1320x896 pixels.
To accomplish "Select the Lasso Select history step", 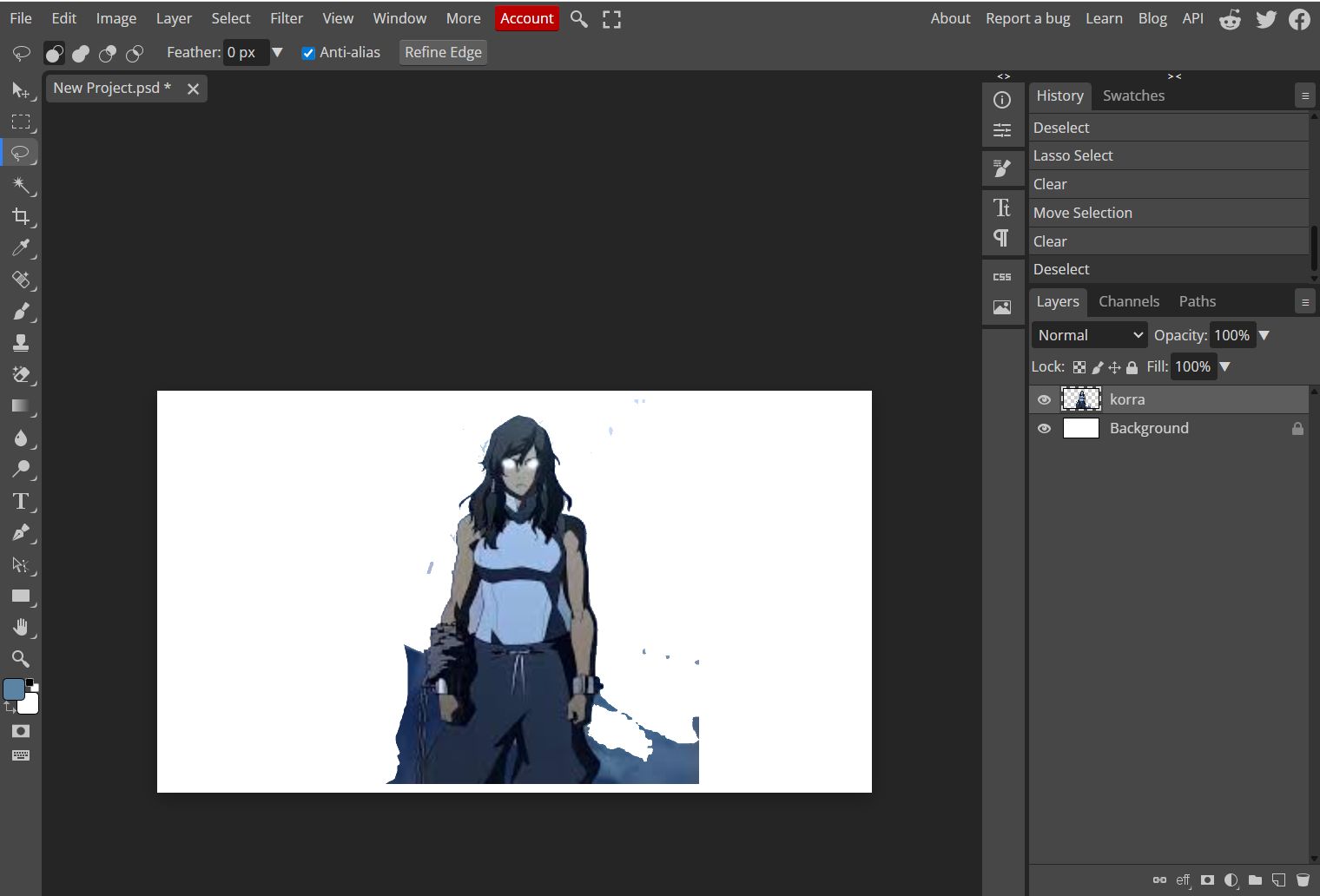I will tap(1073, 155).
